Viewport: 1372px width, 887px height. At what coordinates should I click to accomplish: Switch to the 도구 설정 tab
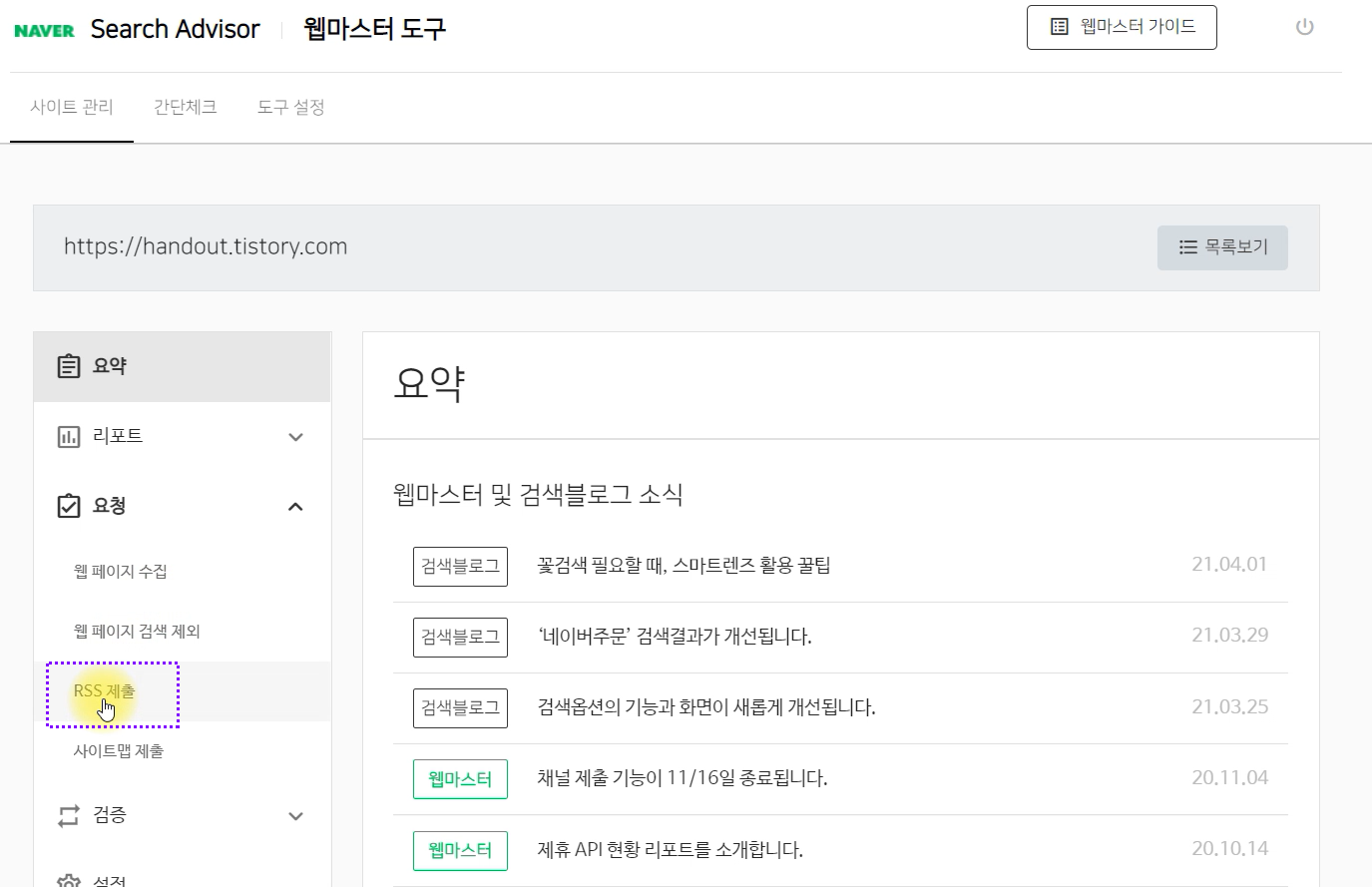(291, 107)
